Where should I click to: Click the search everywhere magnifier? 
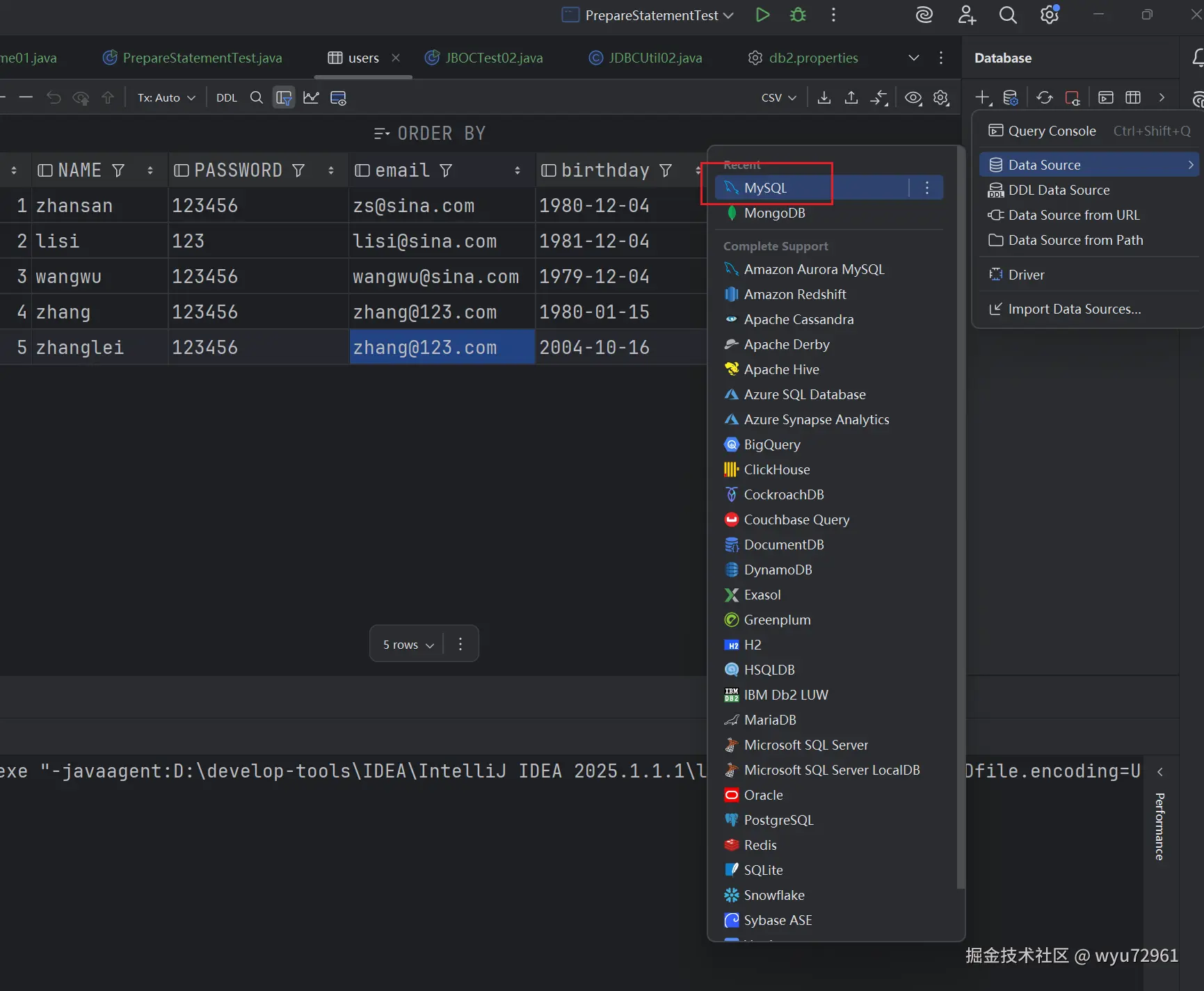point(1007,15)
